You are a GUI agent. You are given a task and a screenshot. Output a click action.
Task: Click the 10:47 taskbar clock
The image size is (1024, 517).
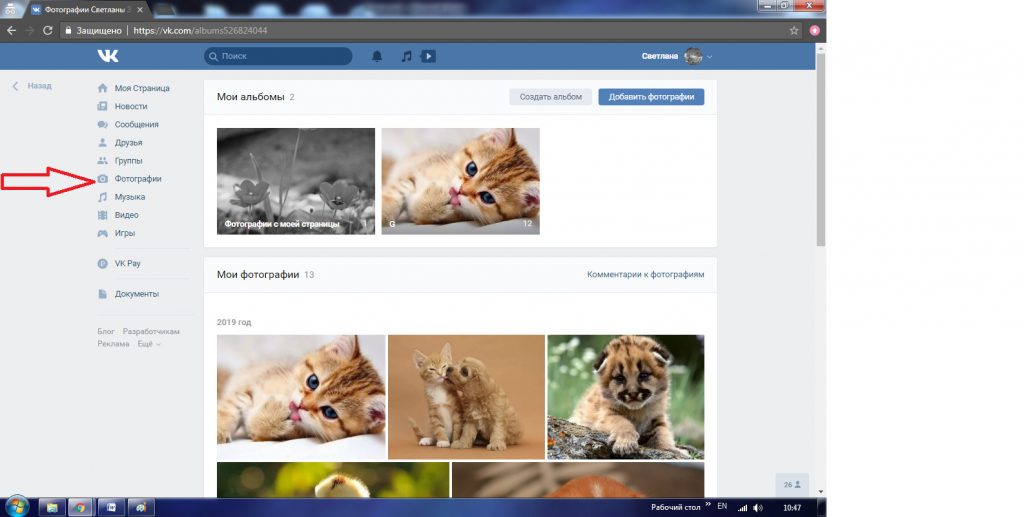pyautogui.click(x=792, y=508)
